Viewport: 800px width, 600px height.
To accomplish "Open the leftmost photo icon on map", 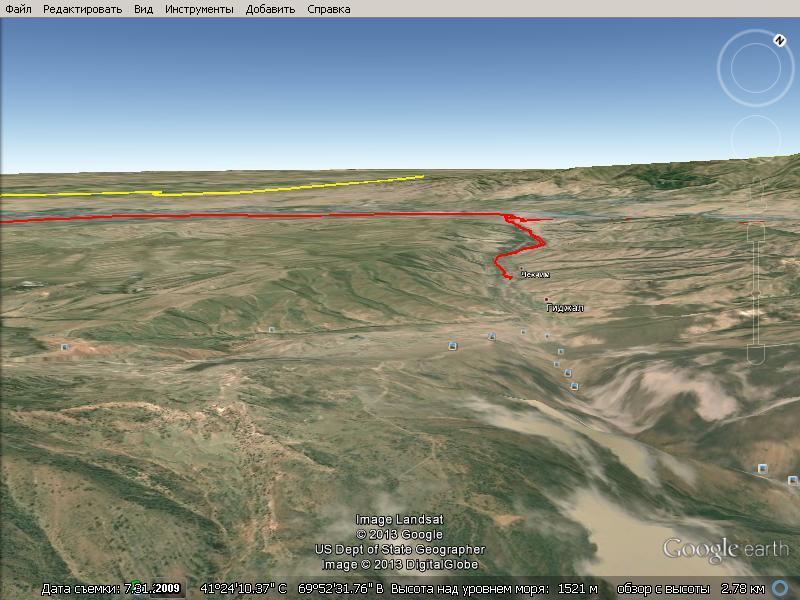I will pos(65,347).
